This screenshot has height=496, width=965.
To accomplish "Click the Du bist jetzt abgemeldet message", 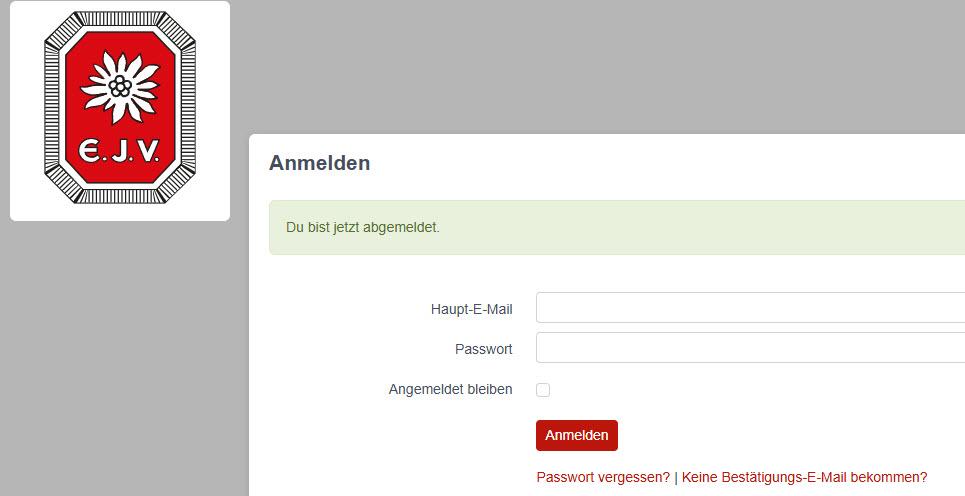I will coord(362,227).
